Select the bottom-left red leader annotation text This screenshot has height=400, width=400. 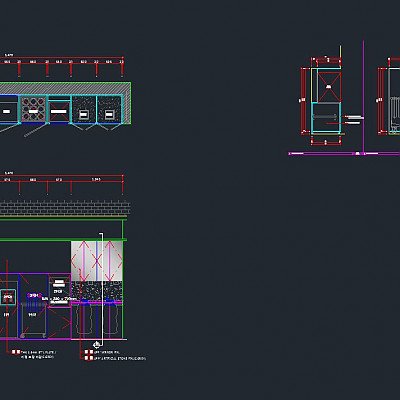[x=37, y=354]
